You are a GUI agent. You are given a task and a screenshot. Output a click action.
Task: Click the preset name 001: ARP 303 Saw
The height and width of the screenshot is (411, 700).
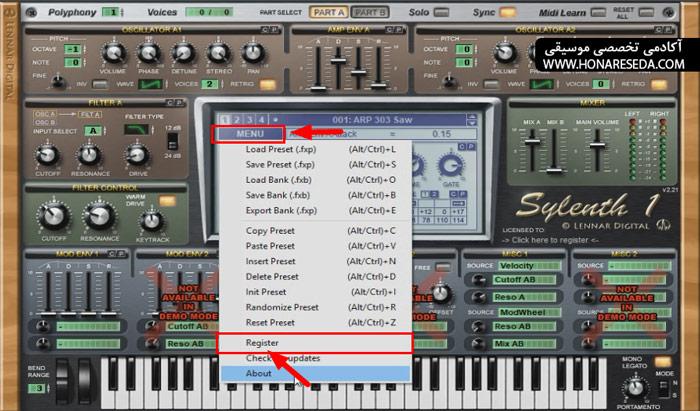pos(372,120)
